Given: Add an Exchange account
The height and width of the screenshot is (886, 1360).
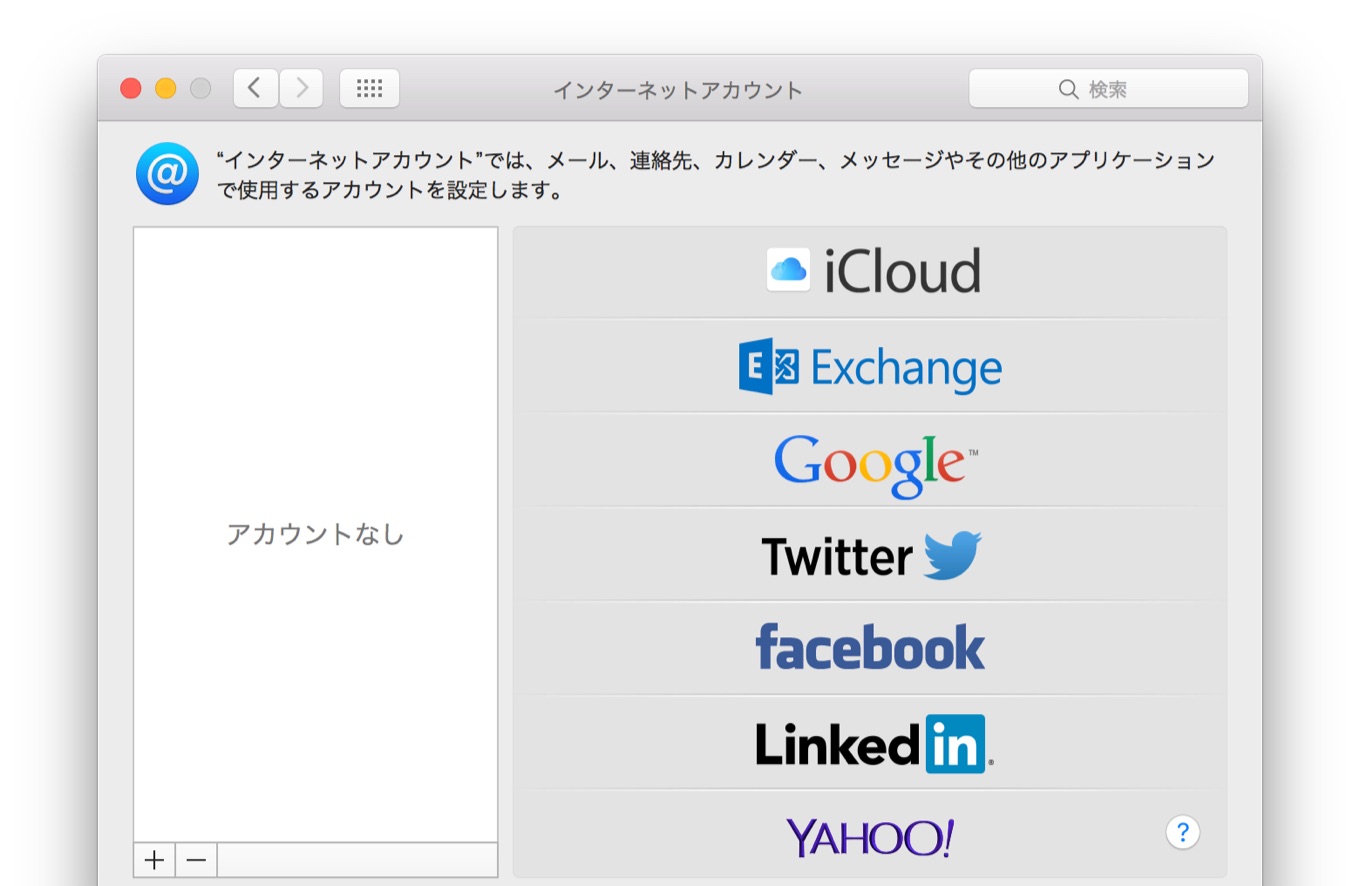Looking at the screenshot, I should click(x=870, y=366).
